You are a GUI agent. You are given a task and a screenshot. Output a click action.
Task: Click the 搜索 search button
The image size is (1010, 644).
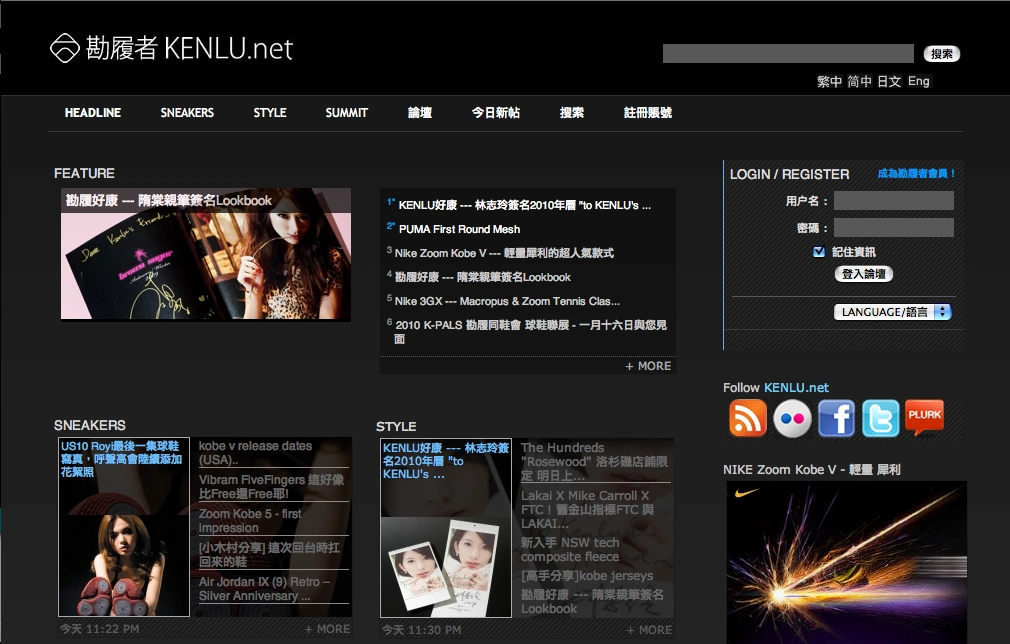point(942,54)
